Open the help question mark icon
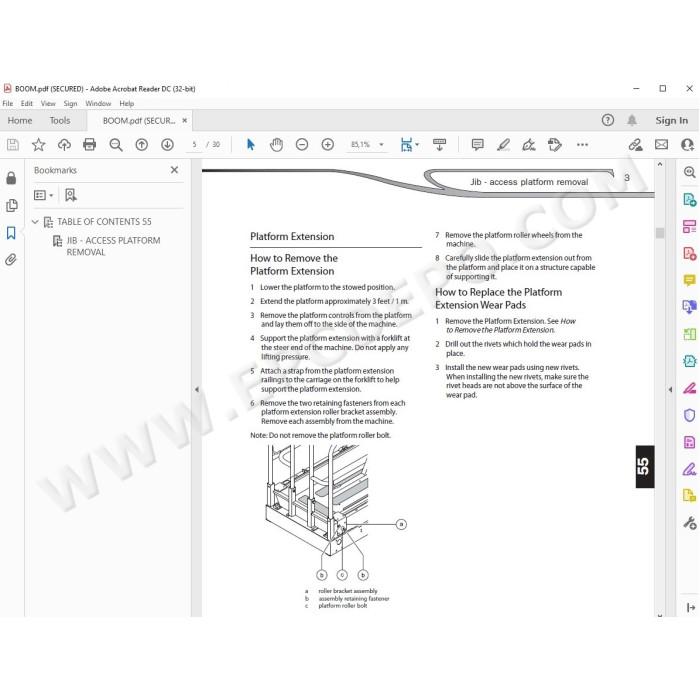Image resolution: width=700 pixels, height=700 pixels. 608,120
